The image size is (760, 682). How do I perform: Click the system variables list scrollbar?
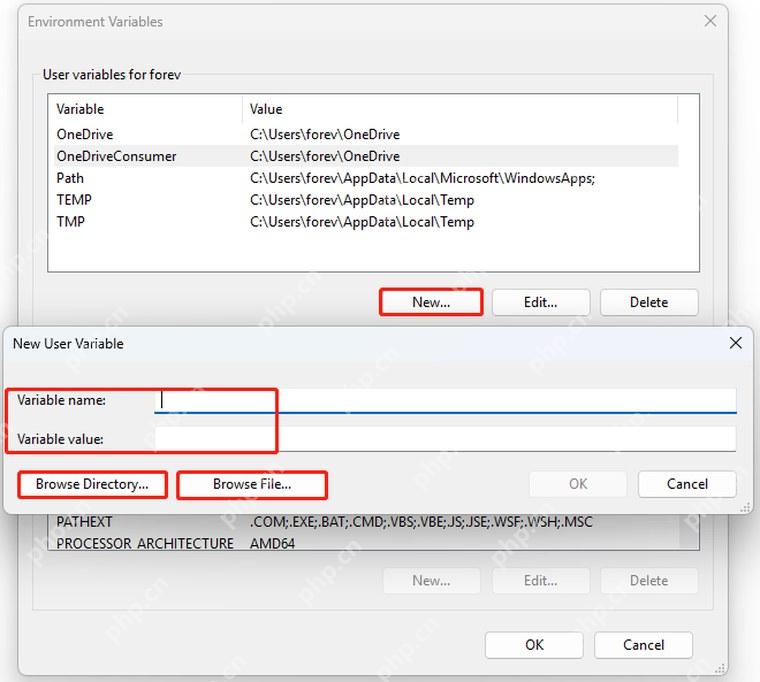click(x=689, y=531)
